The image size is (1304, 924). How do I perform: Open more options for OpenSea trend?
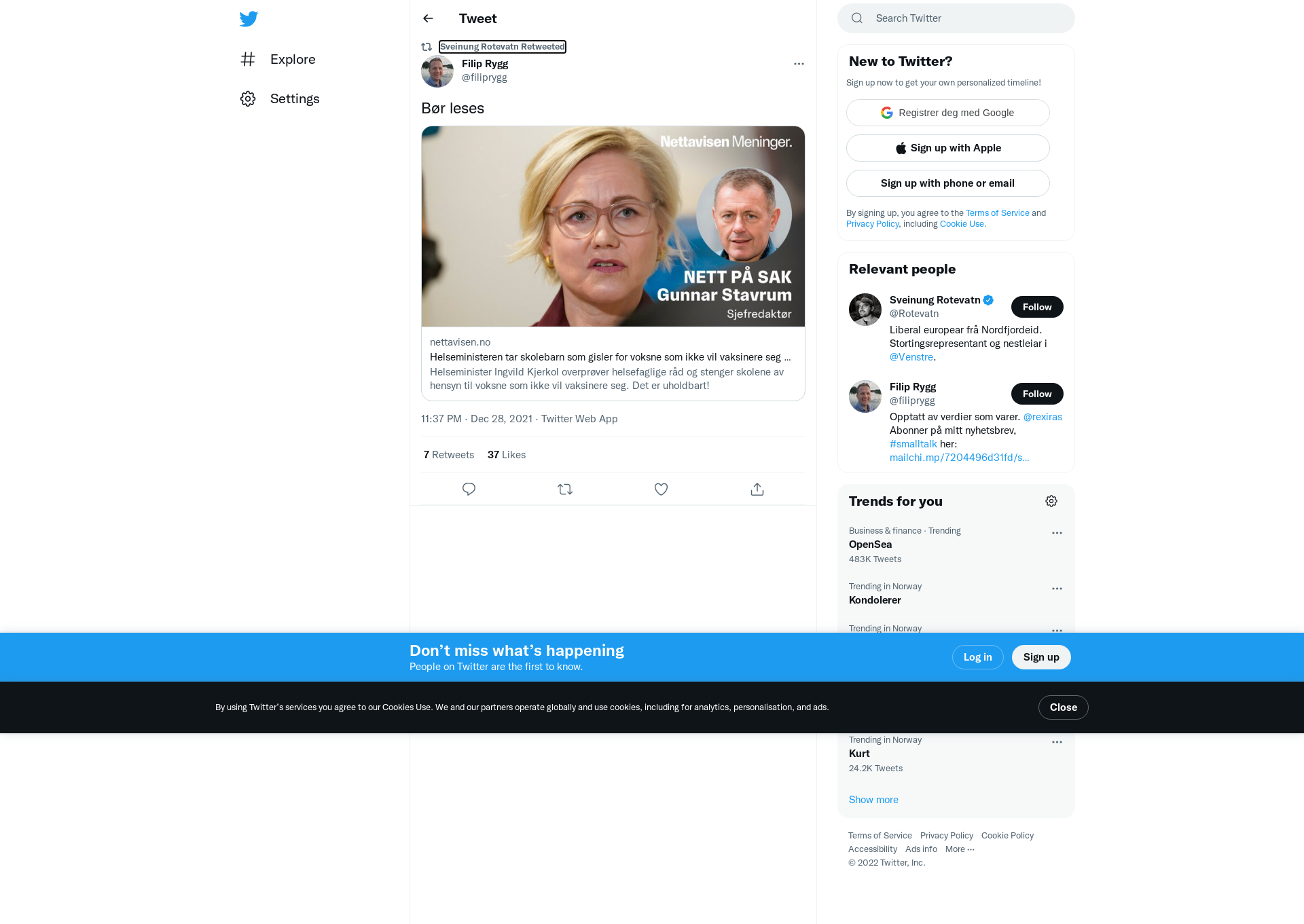pos(1057,533)
